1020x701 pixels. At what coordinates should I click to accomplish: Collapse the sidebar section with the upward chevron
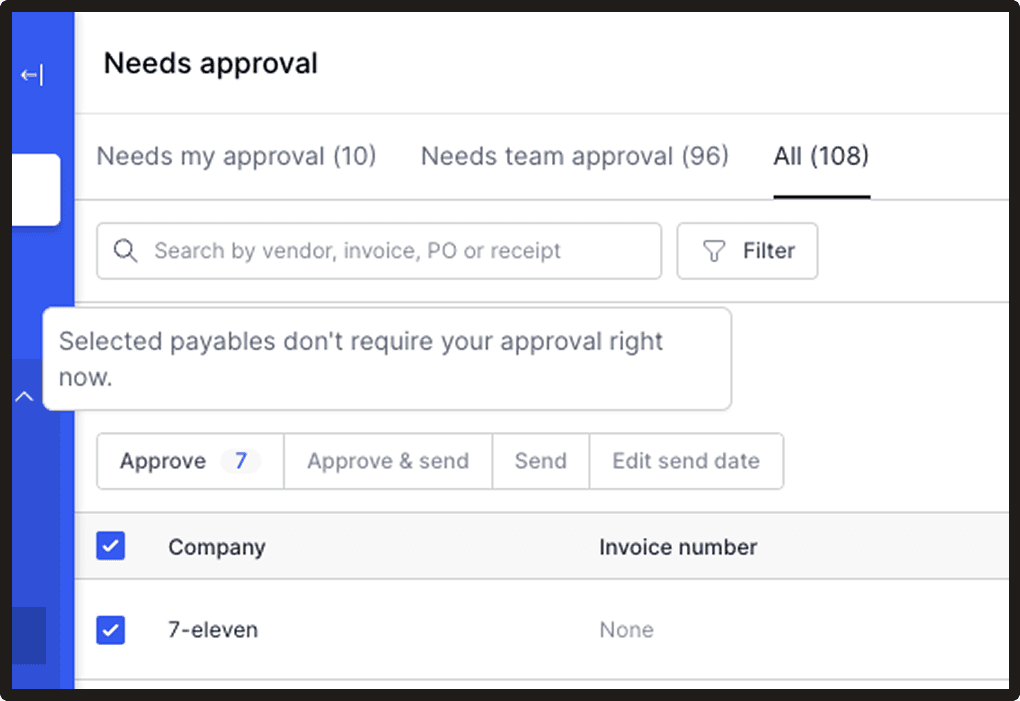coord(23,396)
